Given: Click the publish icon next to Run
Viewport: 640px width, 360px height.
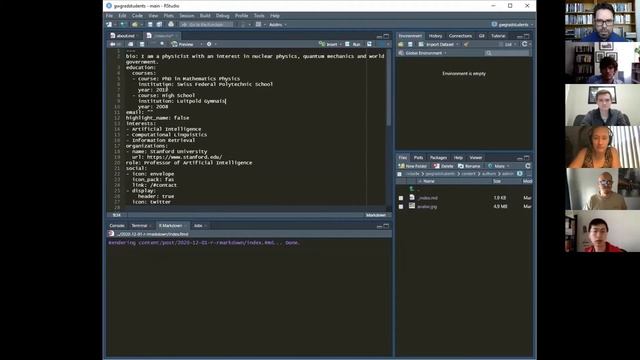Looking at the screenshot, I should [369, 44].
